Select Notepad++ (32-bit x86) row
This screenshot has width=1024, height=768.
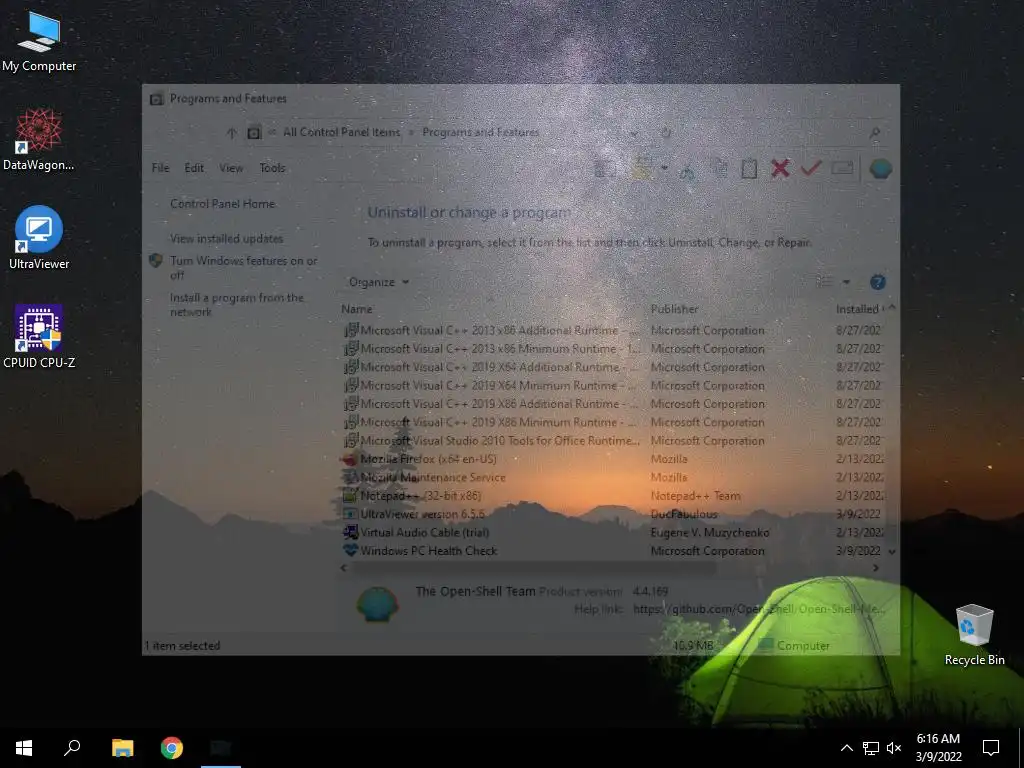[x=613, y=496]
